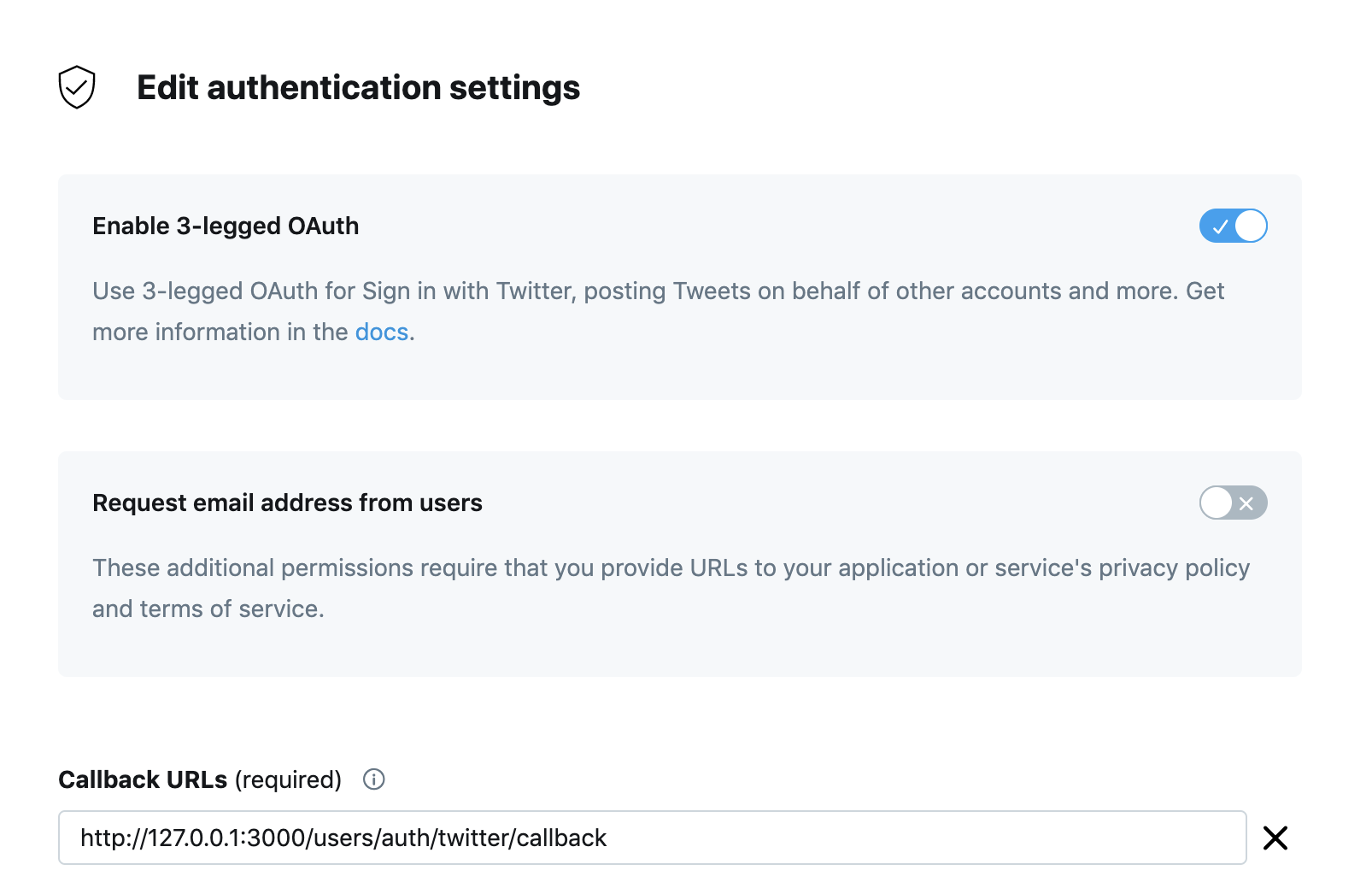Viewport: 1372px width, 882px height.
Task: Click the "(required)" text next to Callback URLs
Action: 288,779
